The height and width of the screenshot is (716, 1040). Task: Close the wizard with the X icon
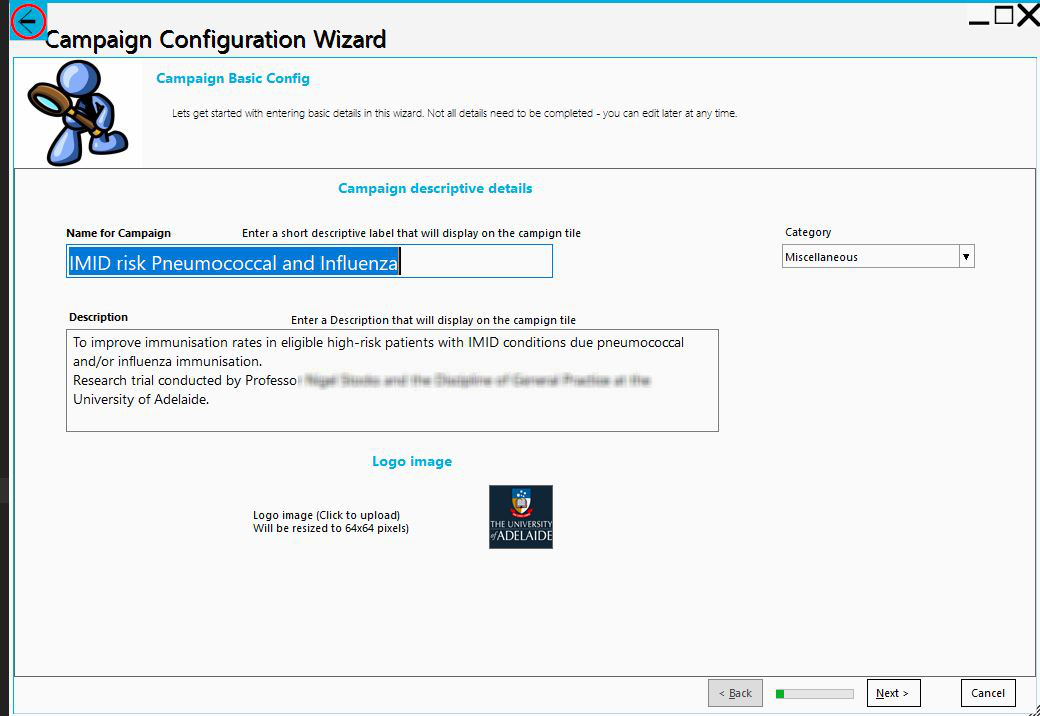(x=1027, y=16)
